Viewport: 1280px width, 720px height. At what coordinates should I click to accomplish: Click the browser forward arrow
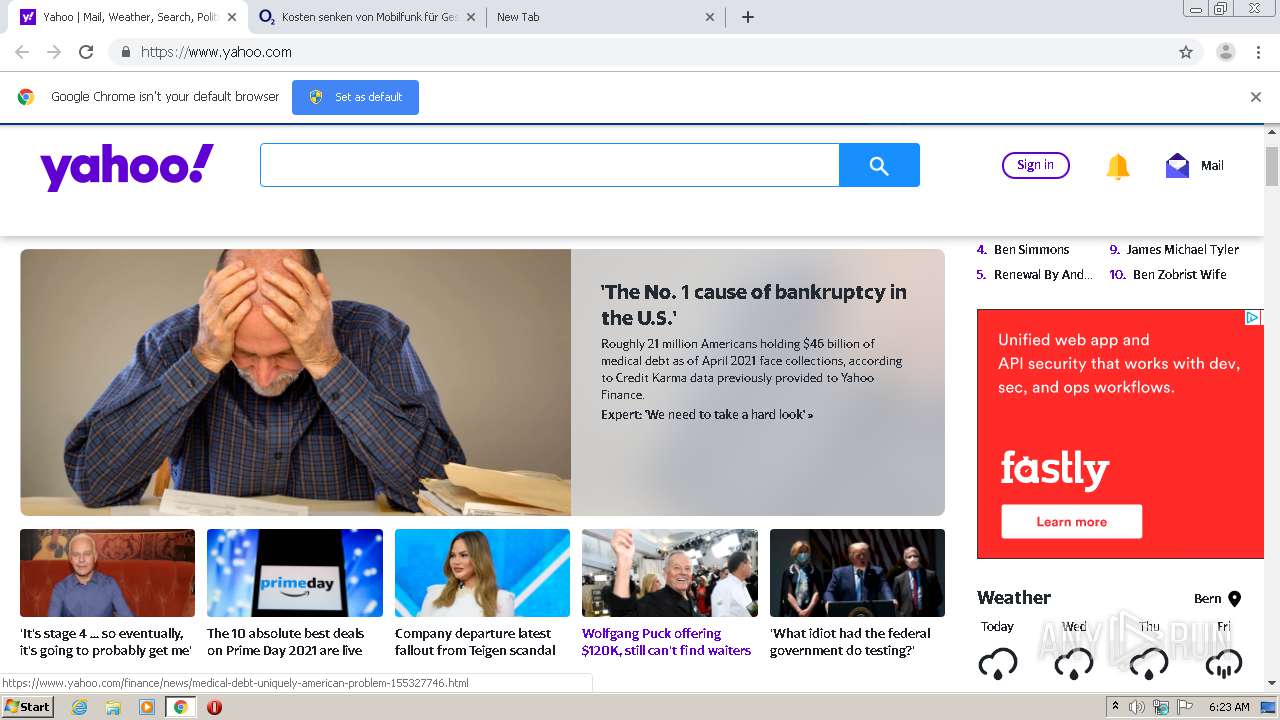54,52
